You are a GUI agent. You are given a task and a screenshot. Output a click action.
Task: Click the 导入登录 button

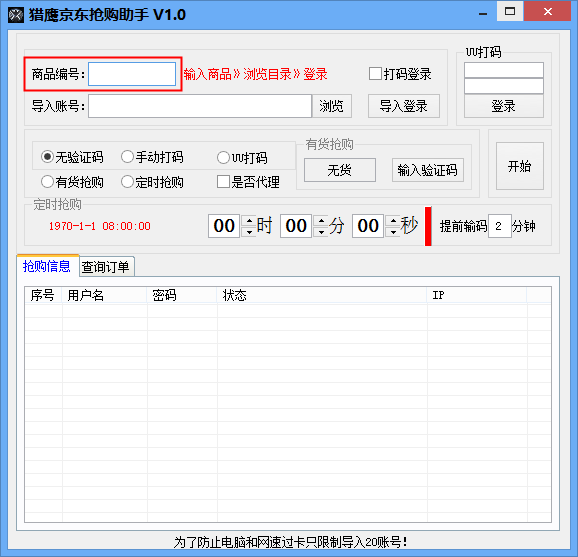(404, 106)
